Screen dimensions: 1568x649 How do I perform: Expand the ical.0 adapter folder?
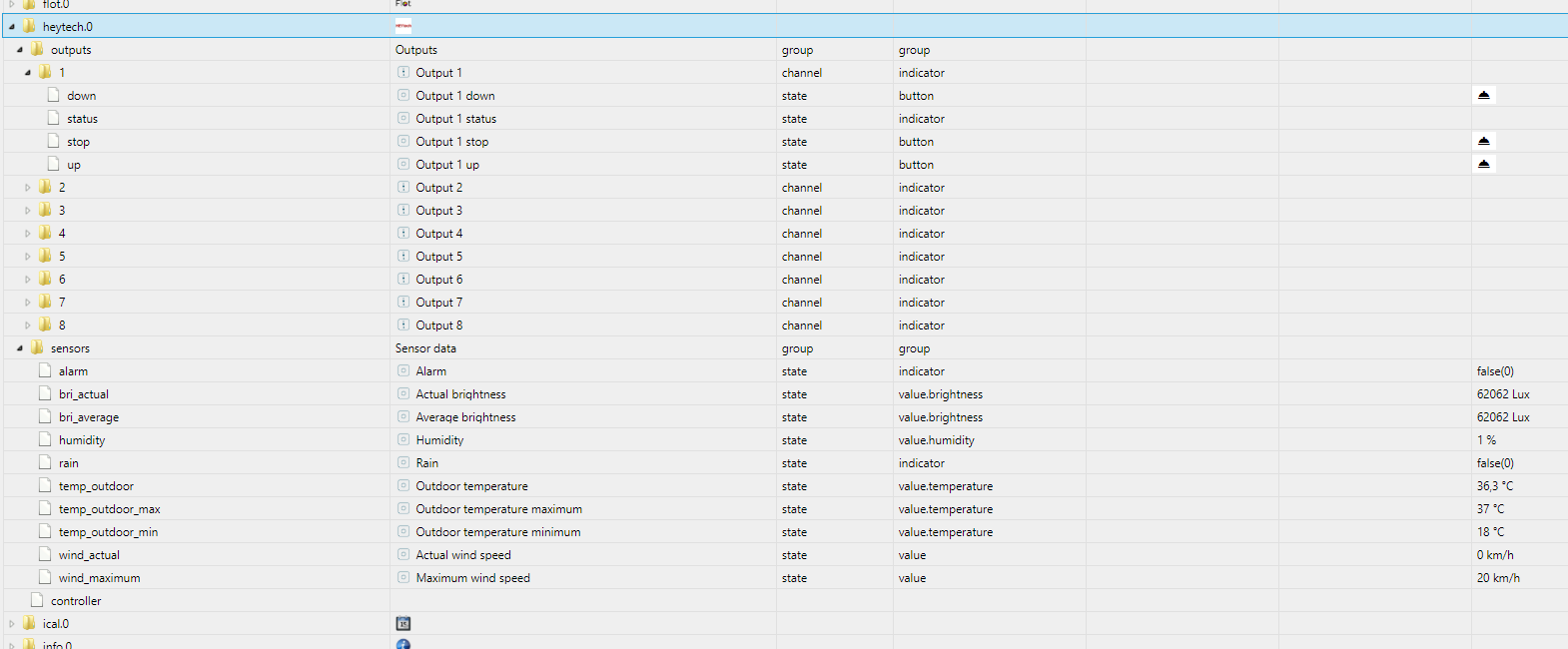(12, 624)
